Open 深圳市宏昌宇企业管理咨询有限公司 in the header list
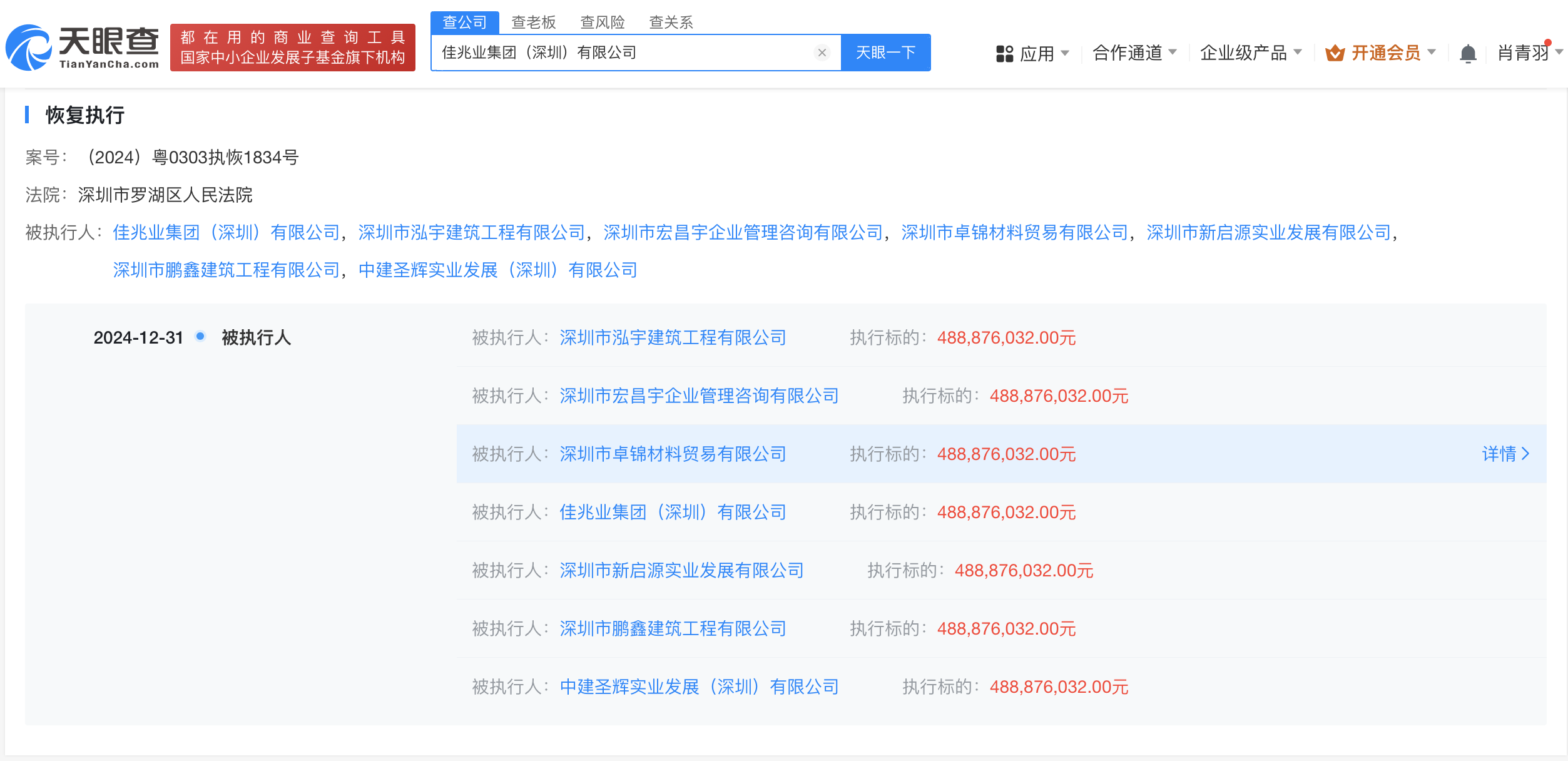The height and width of the screenshot is (761, 1568). [x=743, y=233]
